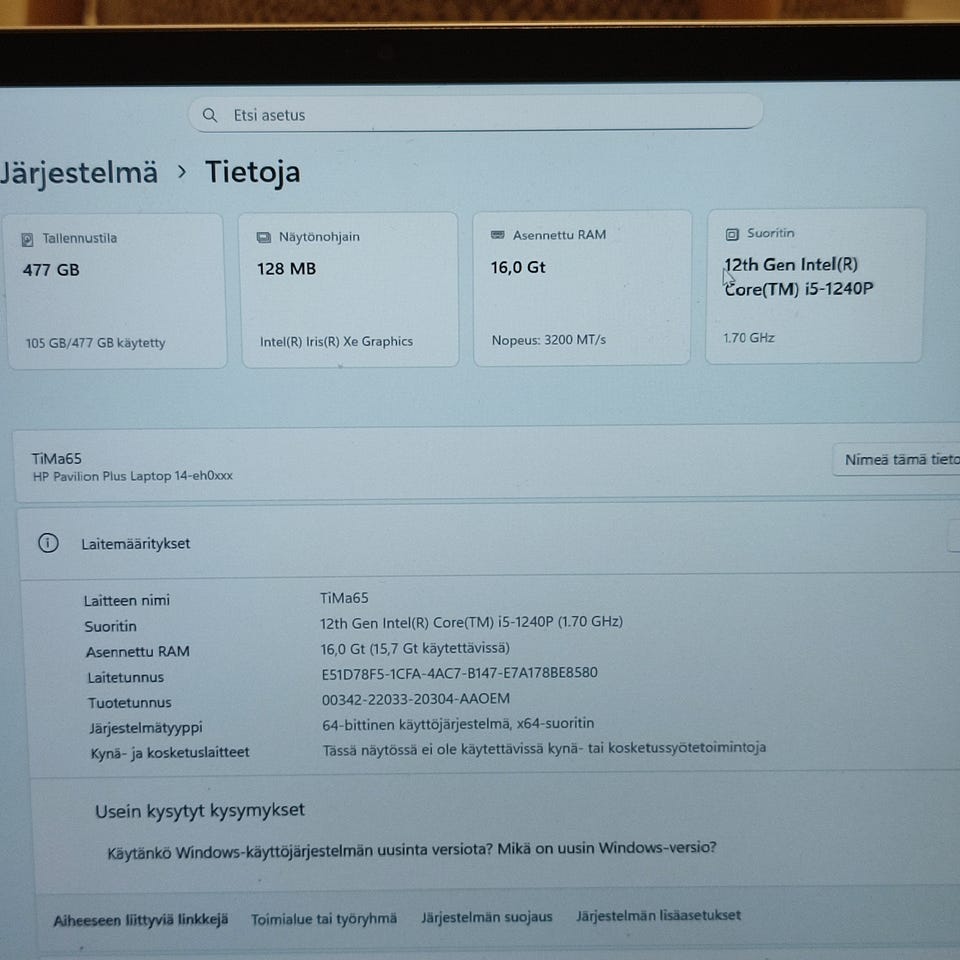
Task: Click the Asennettu RAM memory icon
Action: [x=498, y=234]
